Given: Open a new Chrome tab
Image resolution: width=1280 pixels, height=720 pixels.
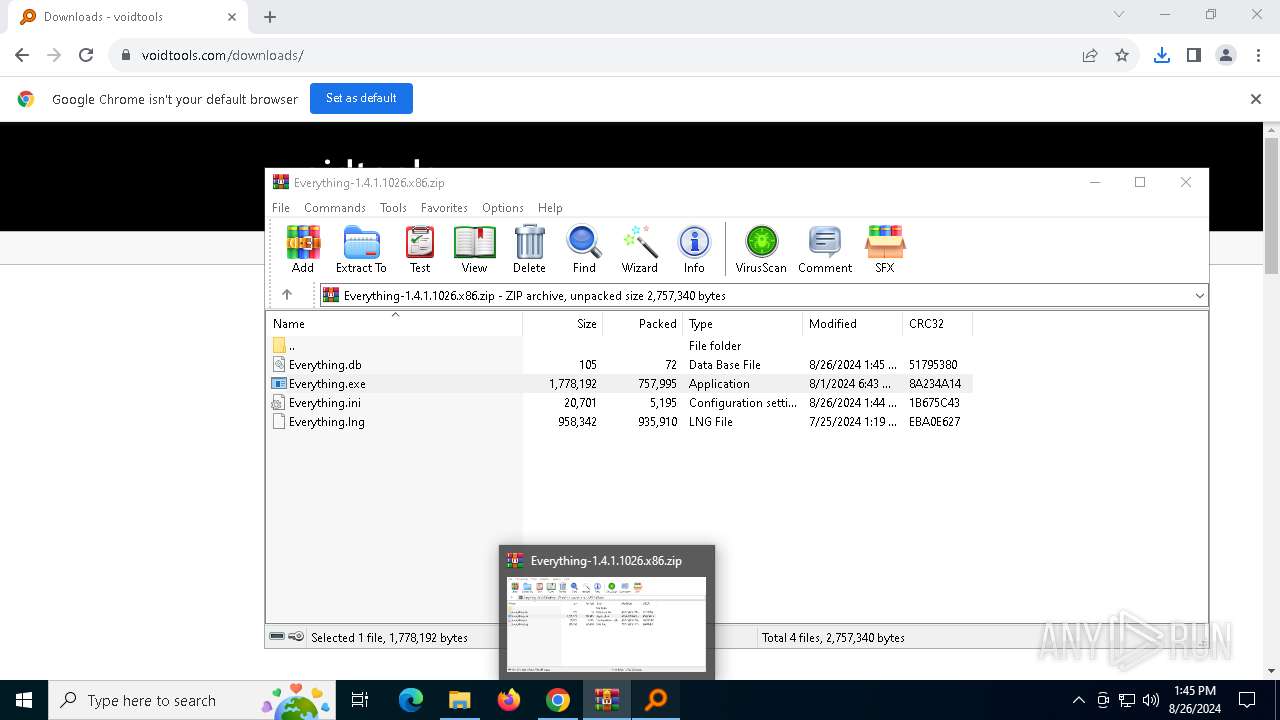Looking at the screenshot, I should [x=270, y=17].
